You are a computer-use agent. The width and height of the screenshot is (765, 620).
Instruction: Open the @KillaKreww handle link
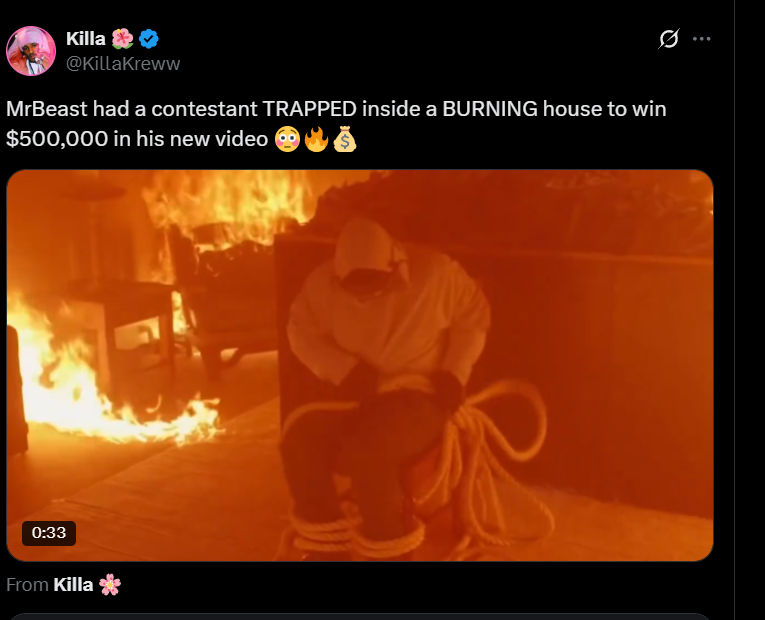point(123,63)
